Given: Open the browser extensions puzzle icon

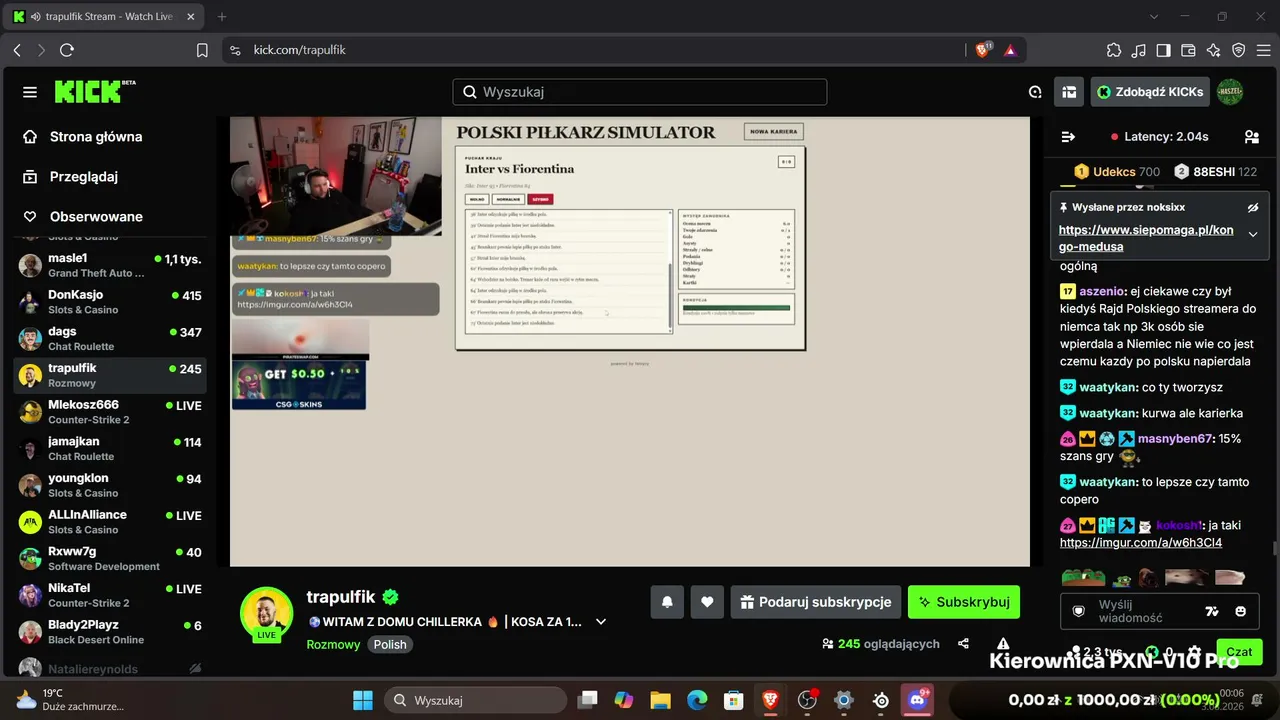Looking at the screenshot, I should point(1114,50).
